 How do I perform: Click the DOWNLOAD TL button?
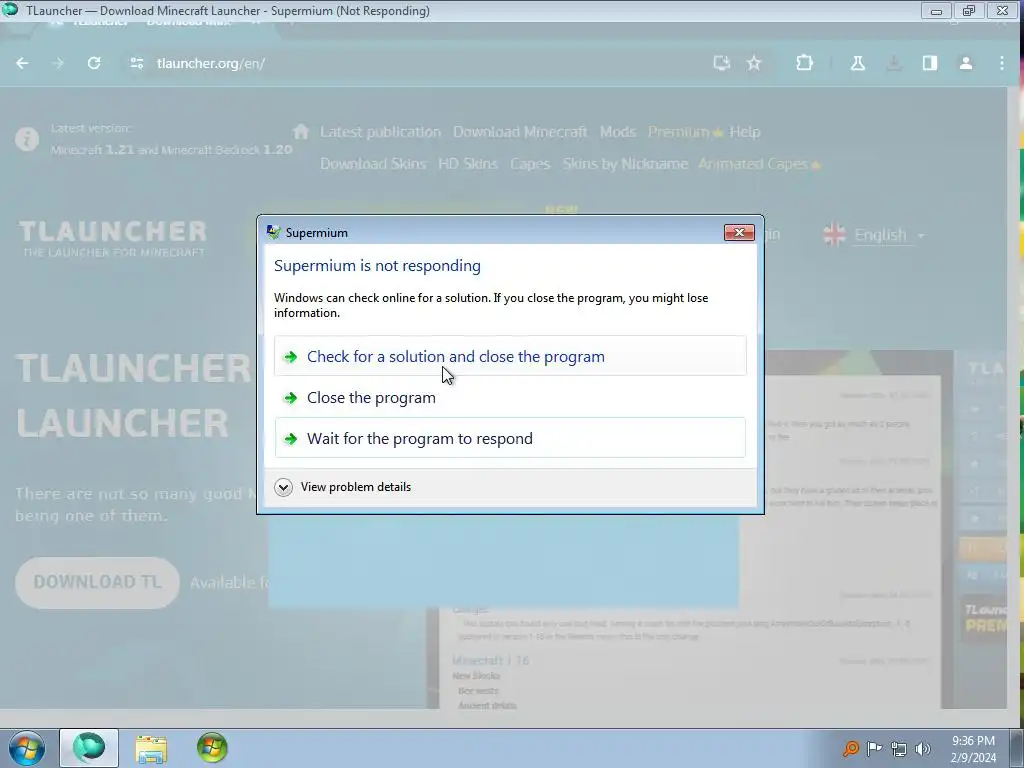pos(97,583)
